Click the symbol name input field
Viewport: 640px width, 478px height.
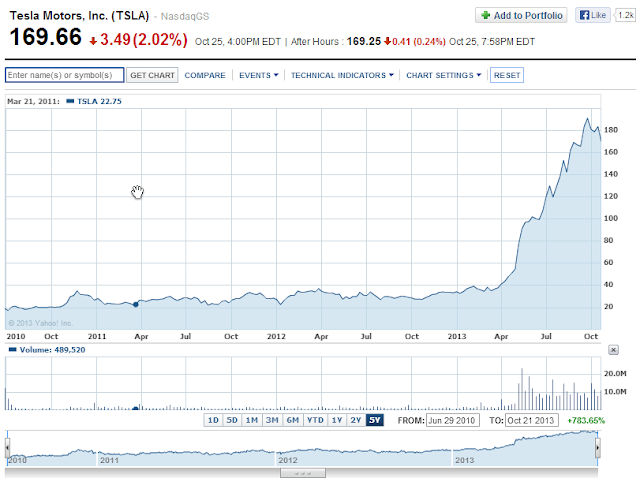(x=64, y=75)
